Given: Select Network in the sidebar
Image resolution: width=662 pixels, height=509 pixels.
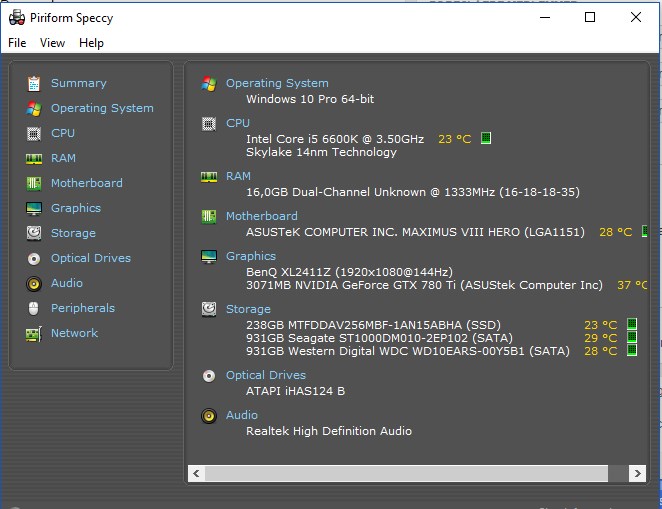Looking at the screenshot, I should pyautogui.click(x=74, y=333).
